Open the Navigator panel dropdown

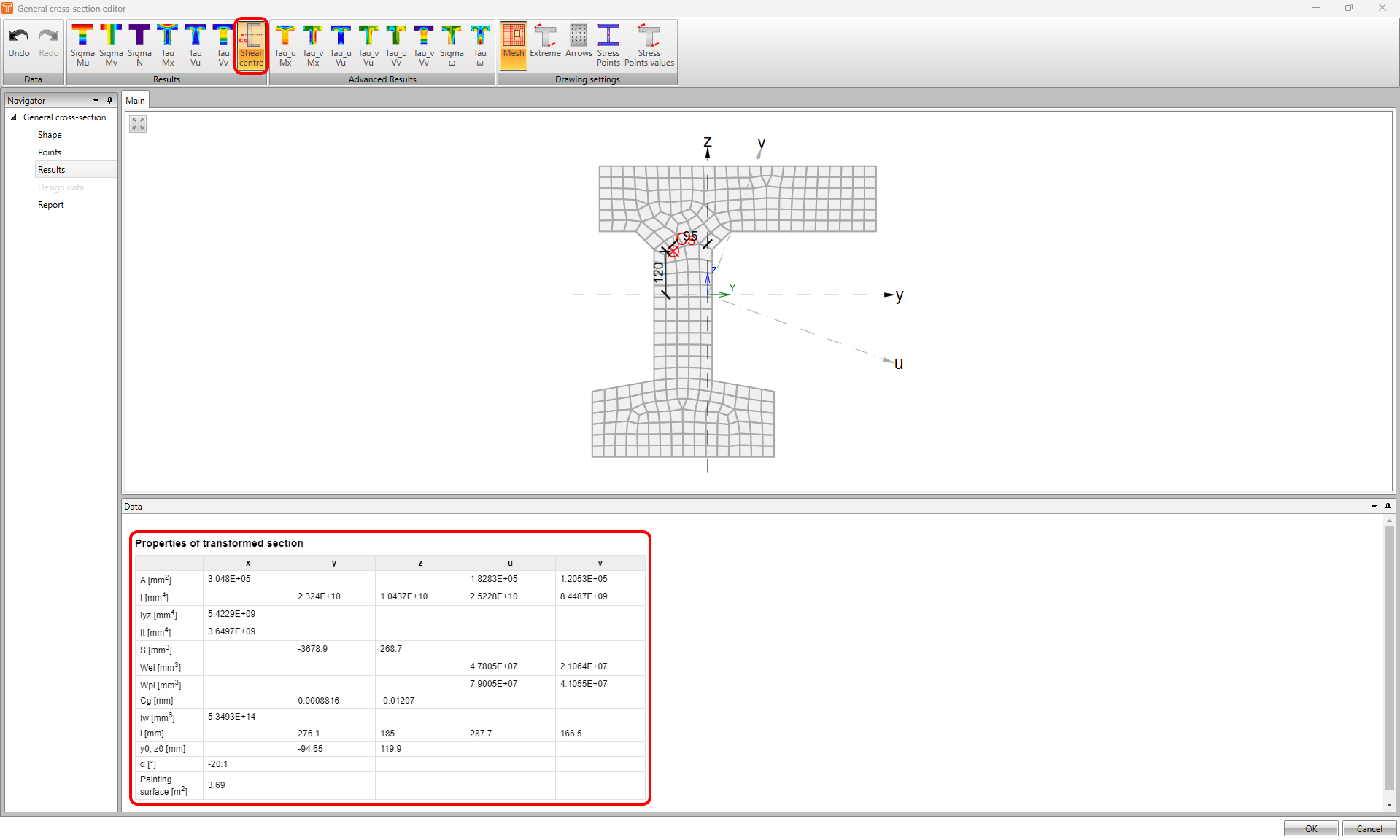[x=95, y=100]
